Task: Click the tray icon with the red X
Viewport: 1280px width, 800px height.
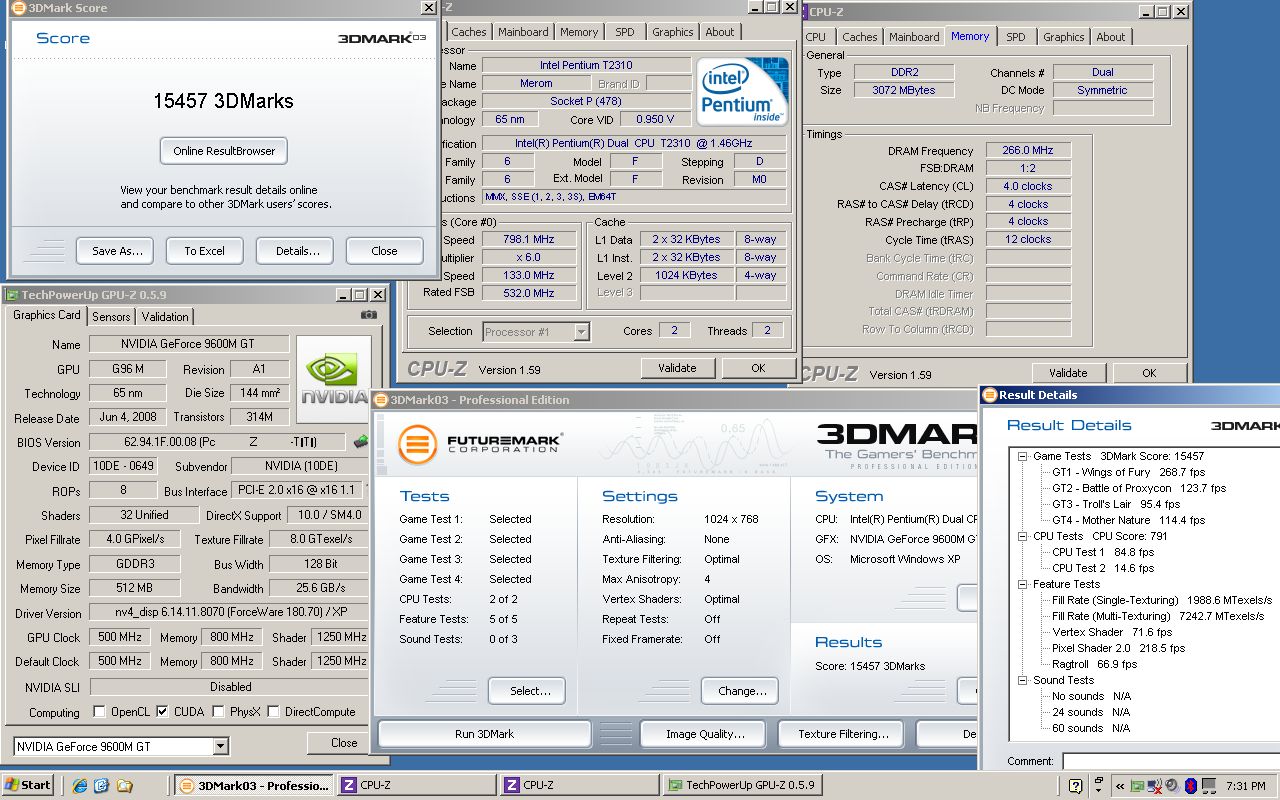Action: coord(1156,786)
